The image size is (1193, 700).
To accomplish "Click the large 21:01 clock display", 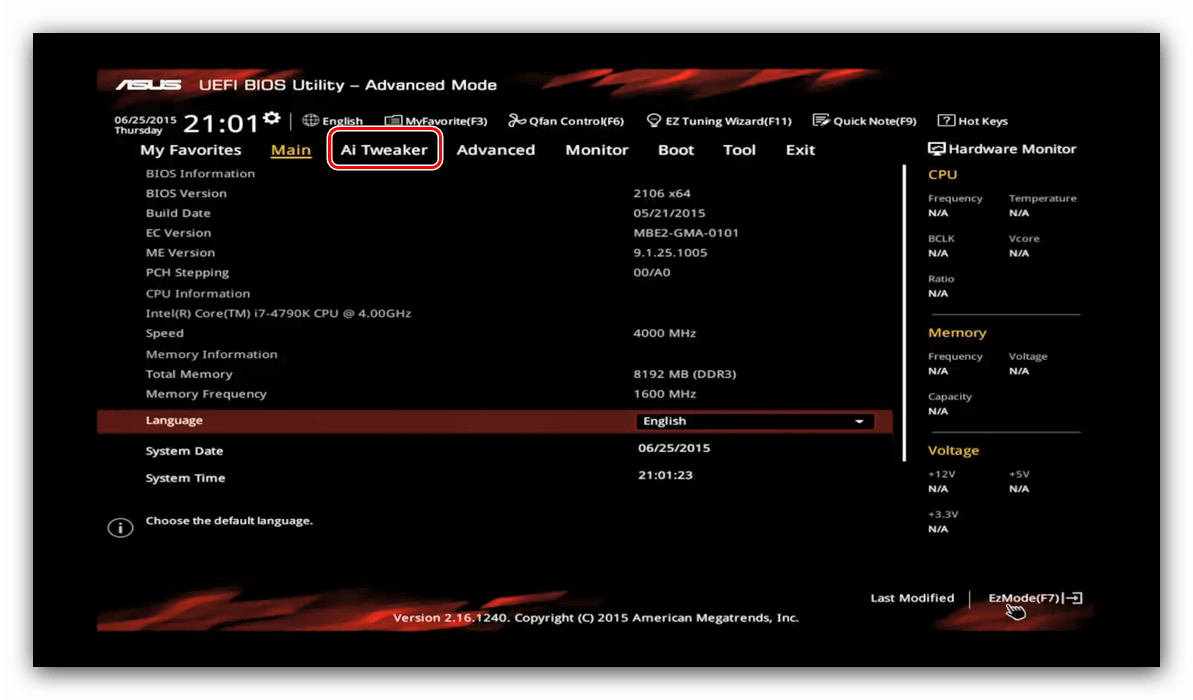I will click(x=221, y=123).
